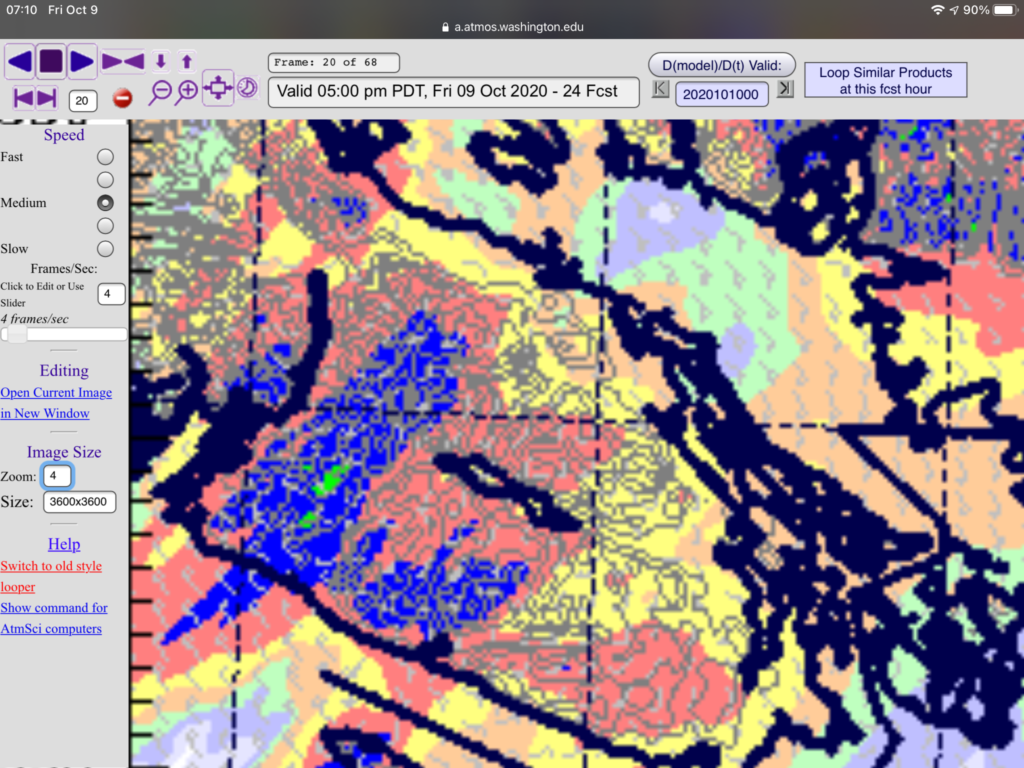Increase speed with the up arrow icon
Screen dimensions: 1024x768
click(x=187, y=61)
